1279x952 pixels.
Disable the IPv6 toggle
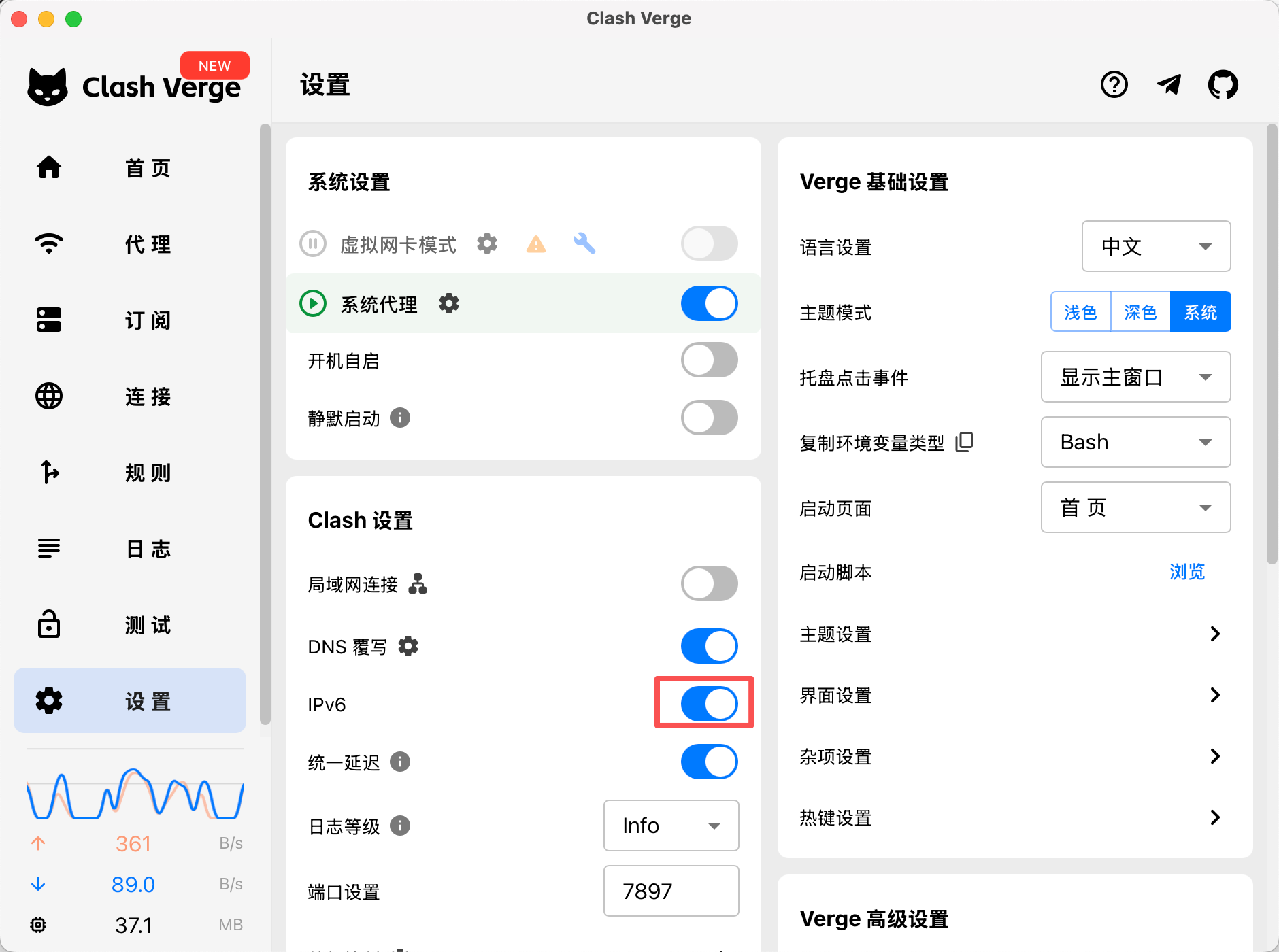(x=709, y=703)
